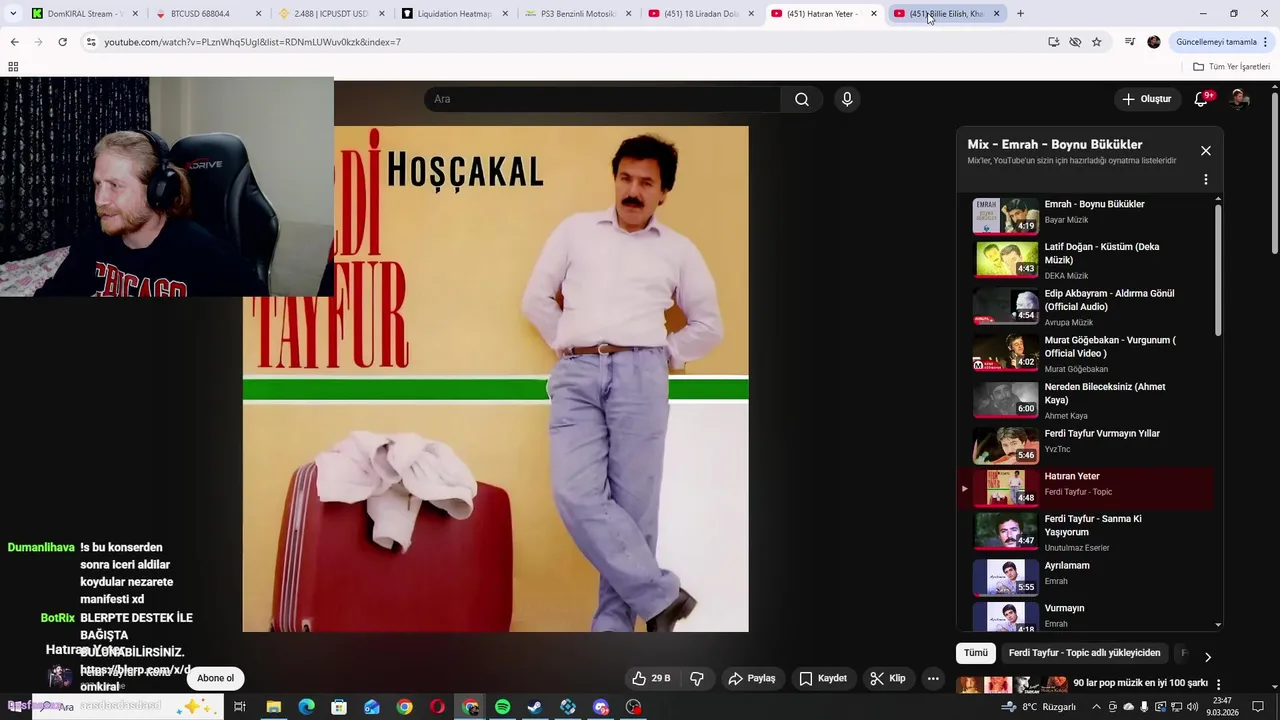Click the YouTube search magnifier button
Viewport: 1280px width, 720px height.
[x=802, y=99]
